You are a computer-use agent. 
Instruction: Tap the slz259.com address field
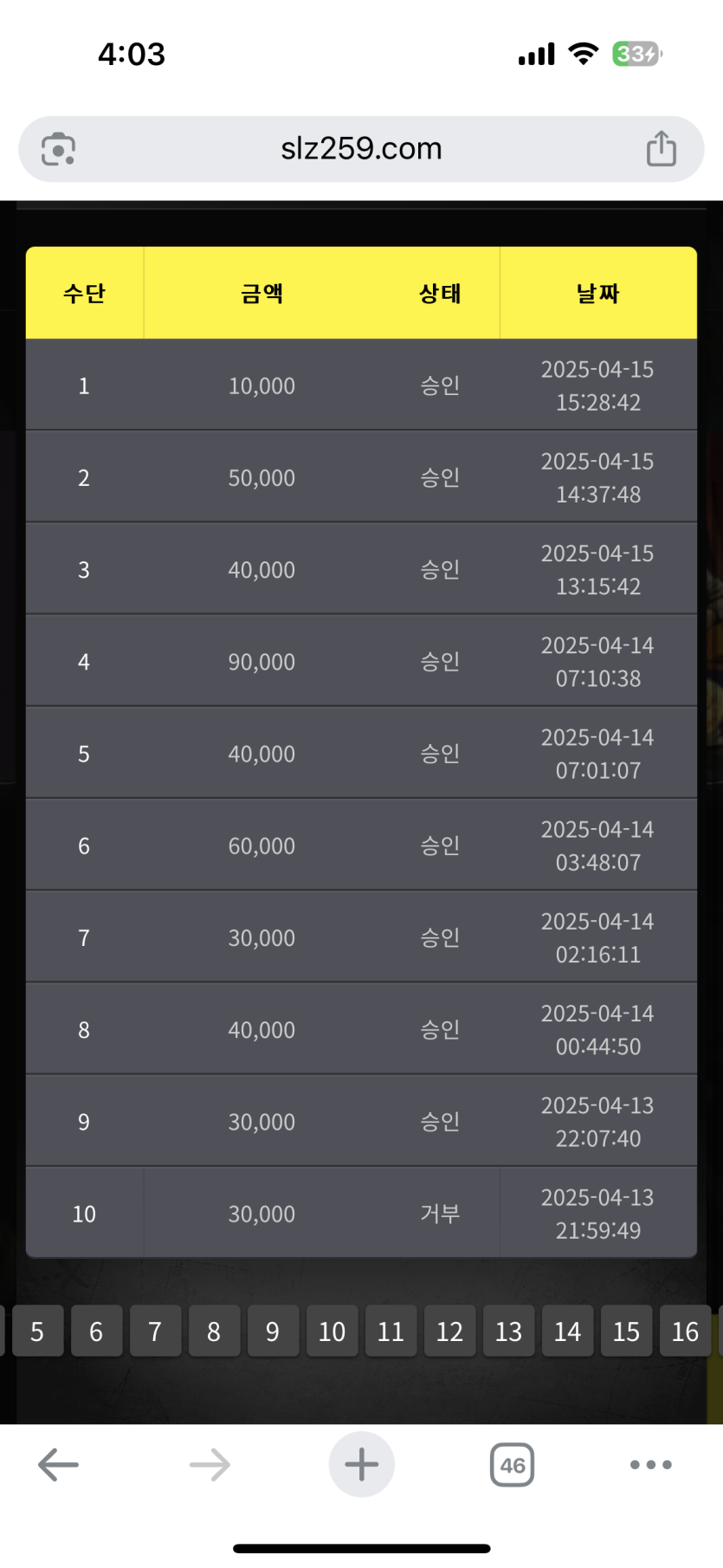[x=361, y=149]
